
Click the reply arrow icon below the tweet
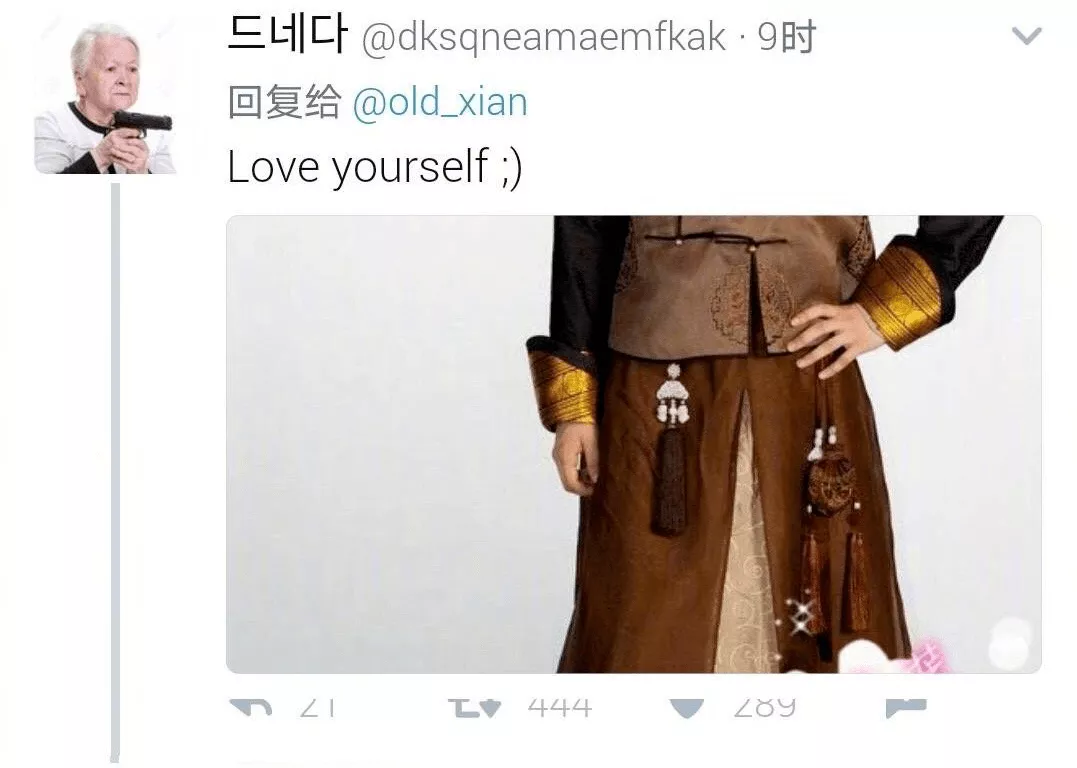[251, 707]
